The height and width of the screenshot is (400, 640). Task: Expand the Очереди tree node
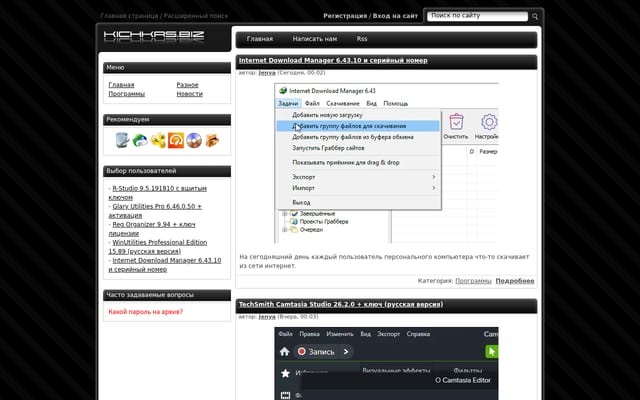(x=284, y=229)
